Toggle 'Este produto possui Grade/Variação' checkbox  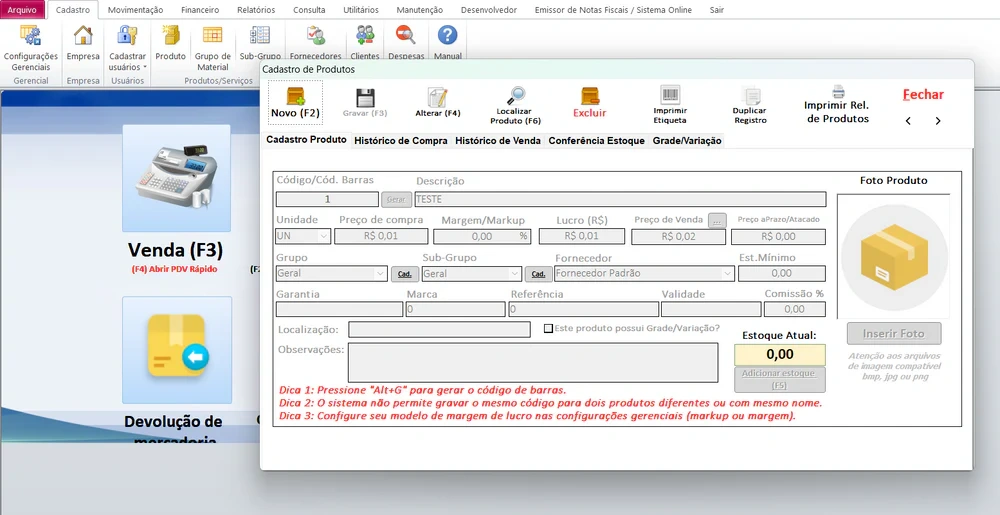click(548, 328)
